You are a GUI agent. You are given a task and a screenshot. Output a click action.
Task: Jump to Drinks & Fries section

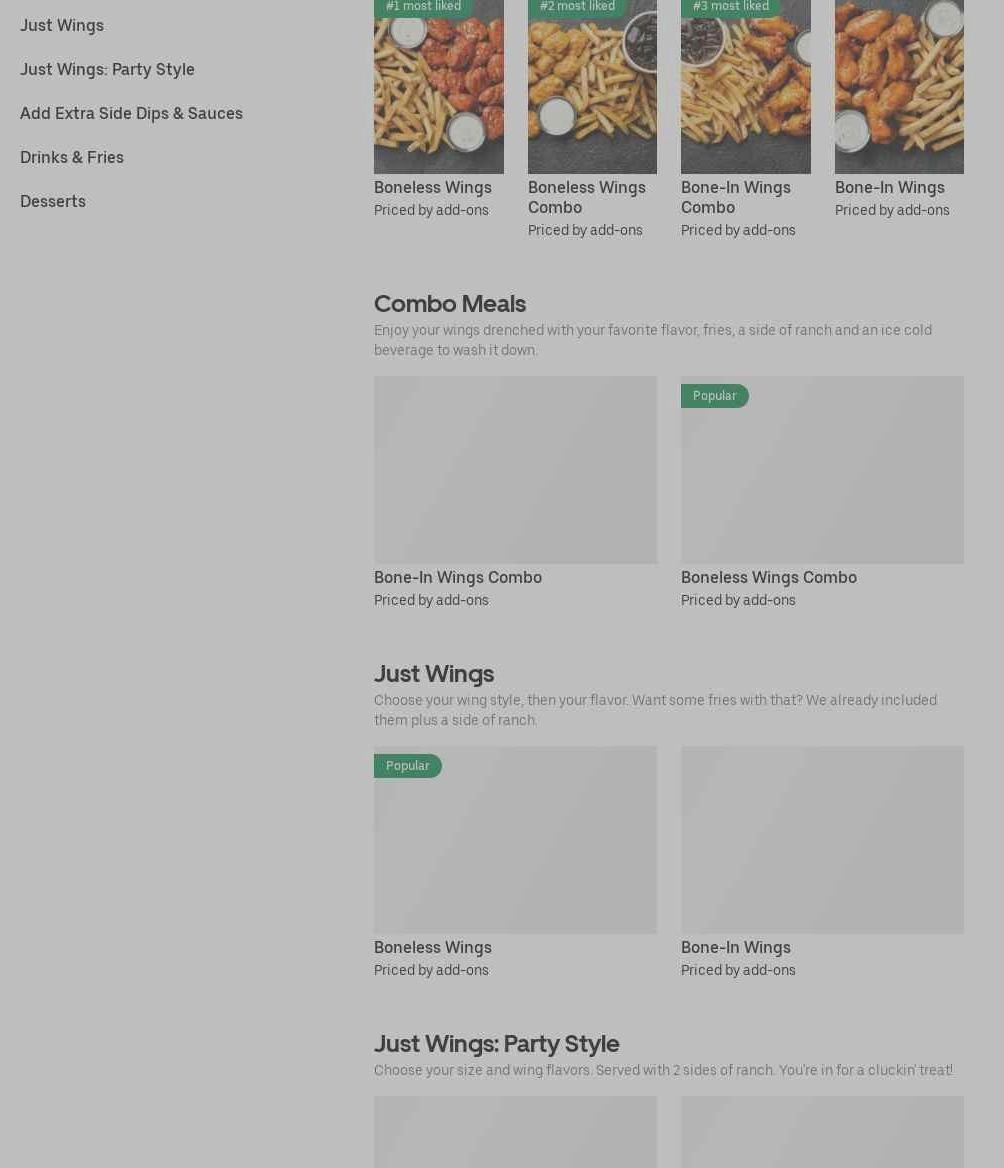coord(72,157)
